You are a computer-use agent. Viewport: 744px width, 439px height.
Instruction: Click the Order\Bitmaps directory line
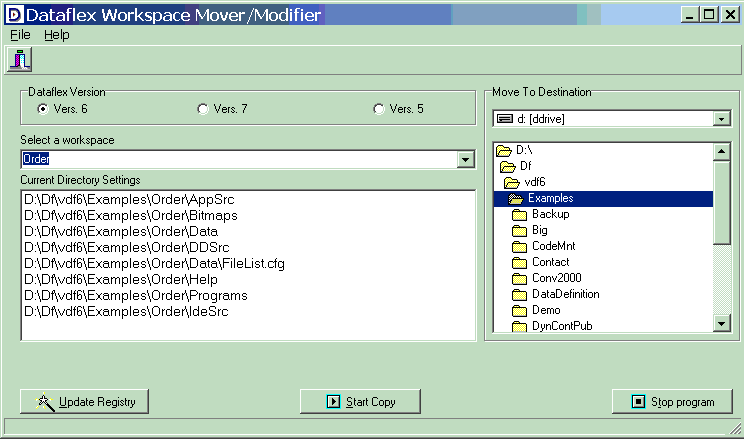point(131,216)
